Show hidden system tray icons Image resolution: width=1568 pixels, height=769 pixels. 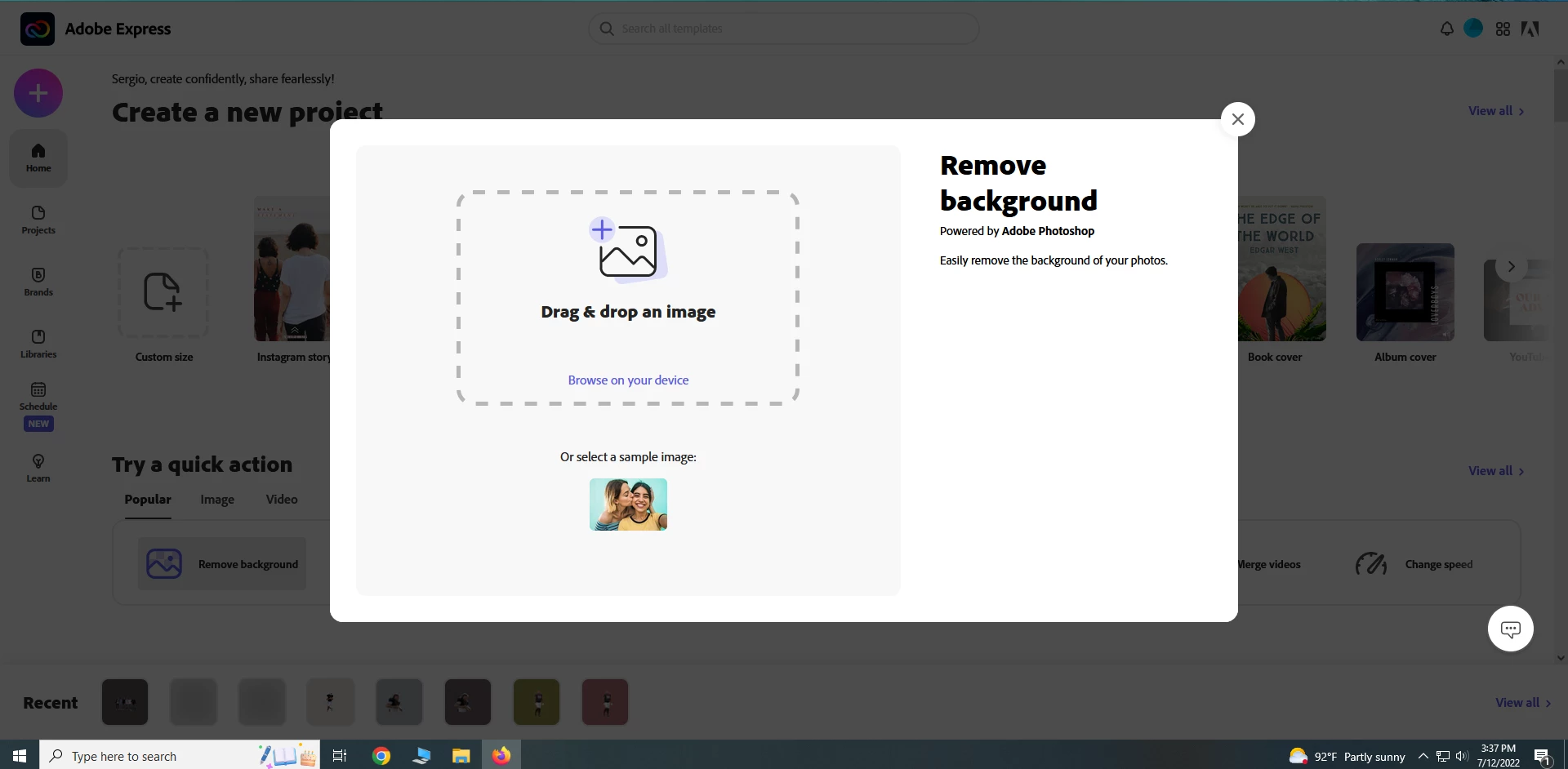[1423, 756]
